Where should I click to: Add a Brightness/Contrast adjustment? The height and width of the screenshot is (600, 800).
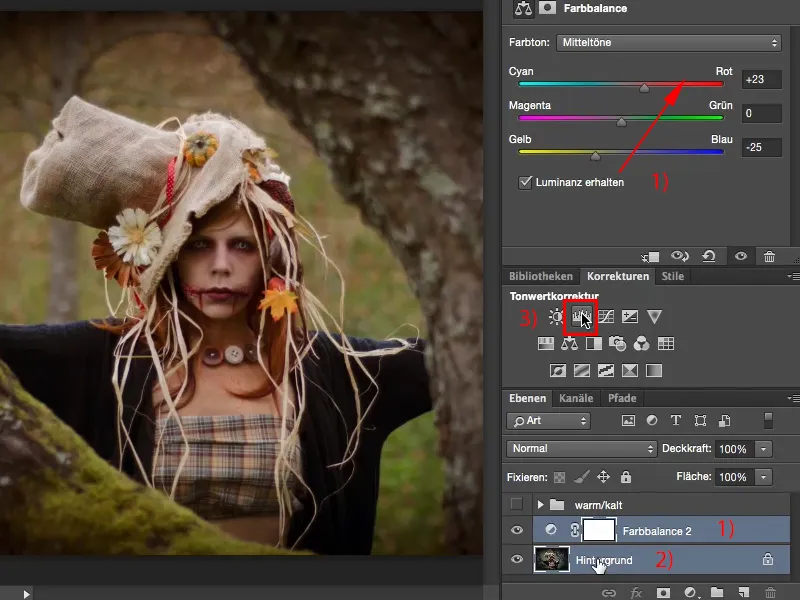[556, 317]
